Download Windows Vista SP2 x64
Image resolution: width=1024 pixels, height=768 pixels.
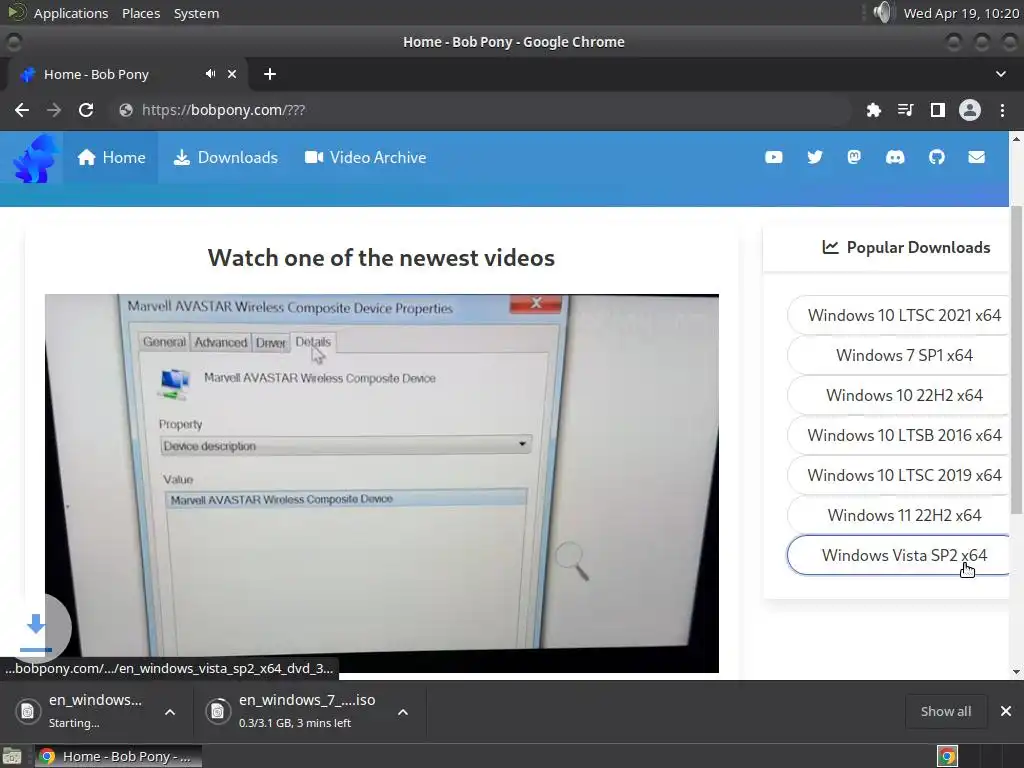899,555
